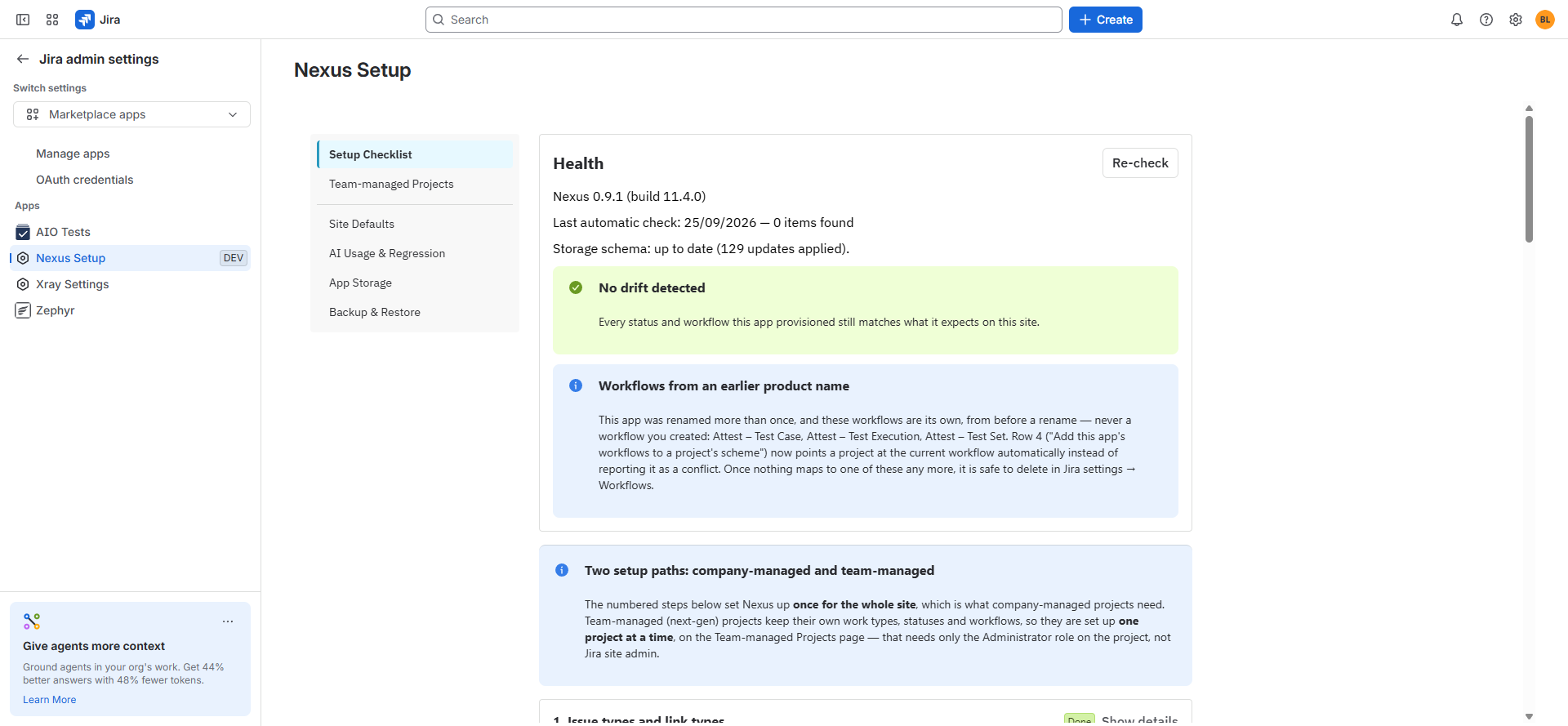1568x726 pixels.
Task: Go back using the arrow beside Jira admin settings
Action: click(x=23, y=59)
